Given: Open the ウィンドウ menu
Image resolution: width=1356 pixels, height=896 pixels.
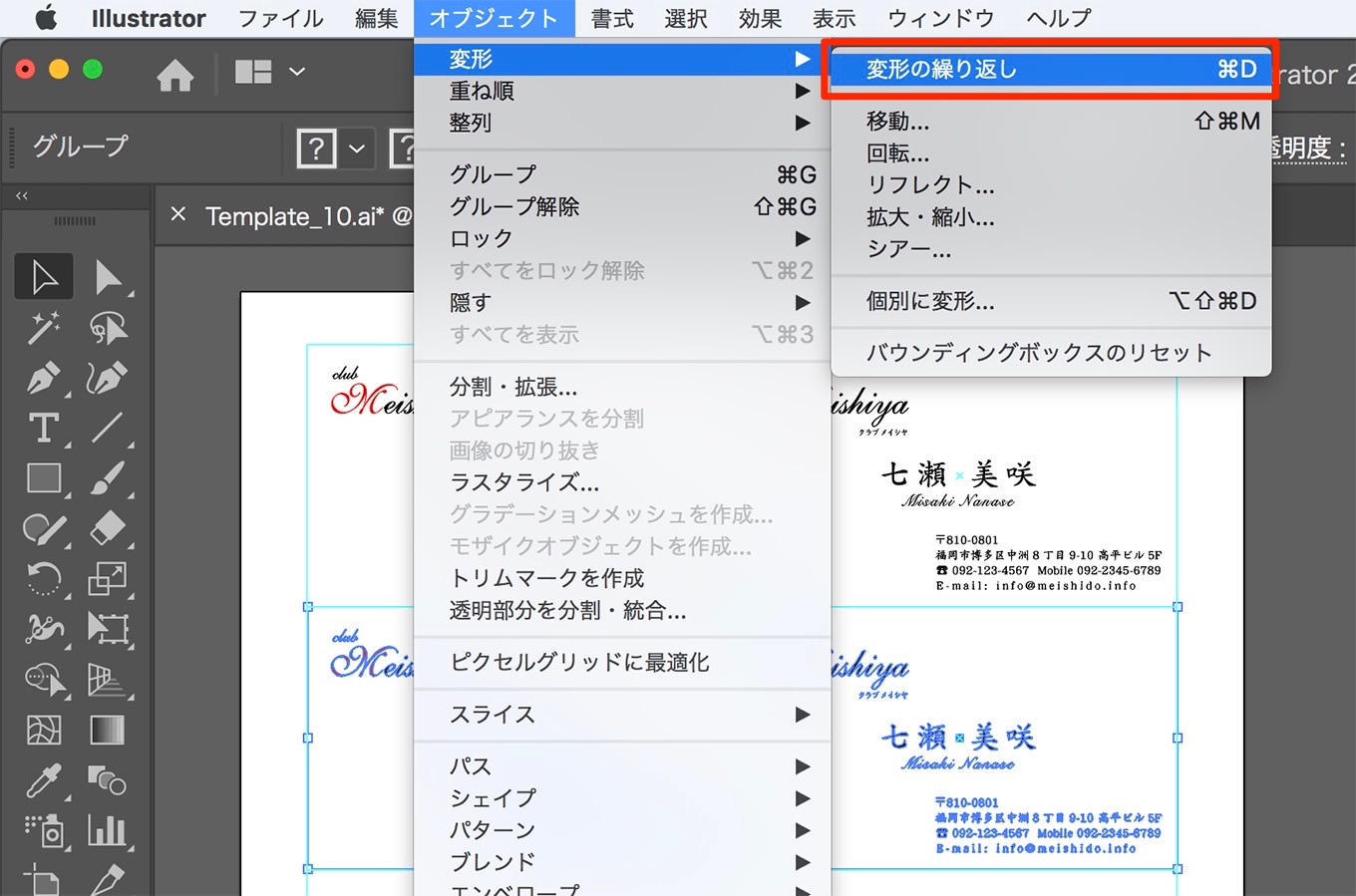Looking at the screenshot, I should 941,18.
